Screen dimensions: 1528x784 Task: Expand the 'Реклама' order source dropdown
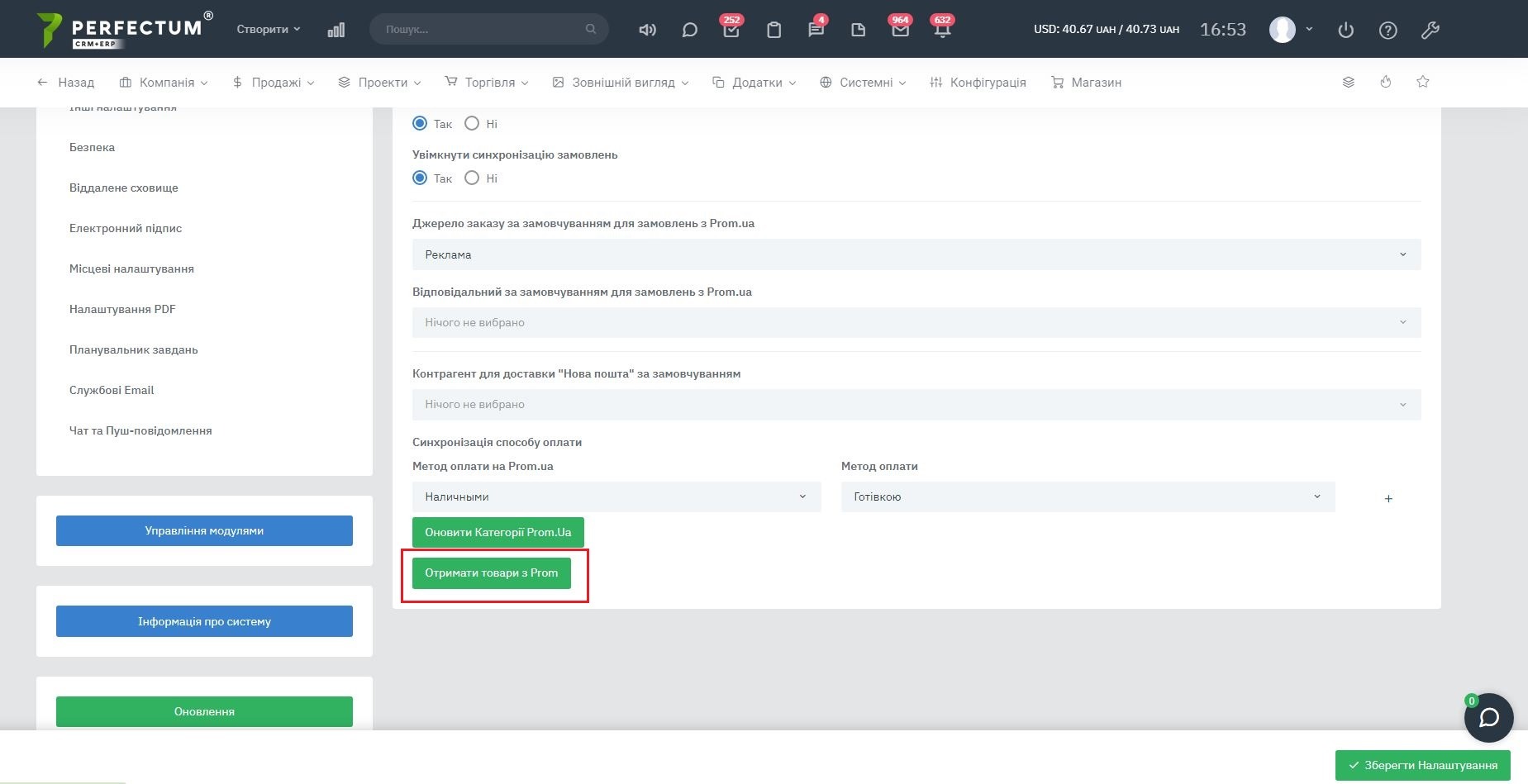[916, 254]
